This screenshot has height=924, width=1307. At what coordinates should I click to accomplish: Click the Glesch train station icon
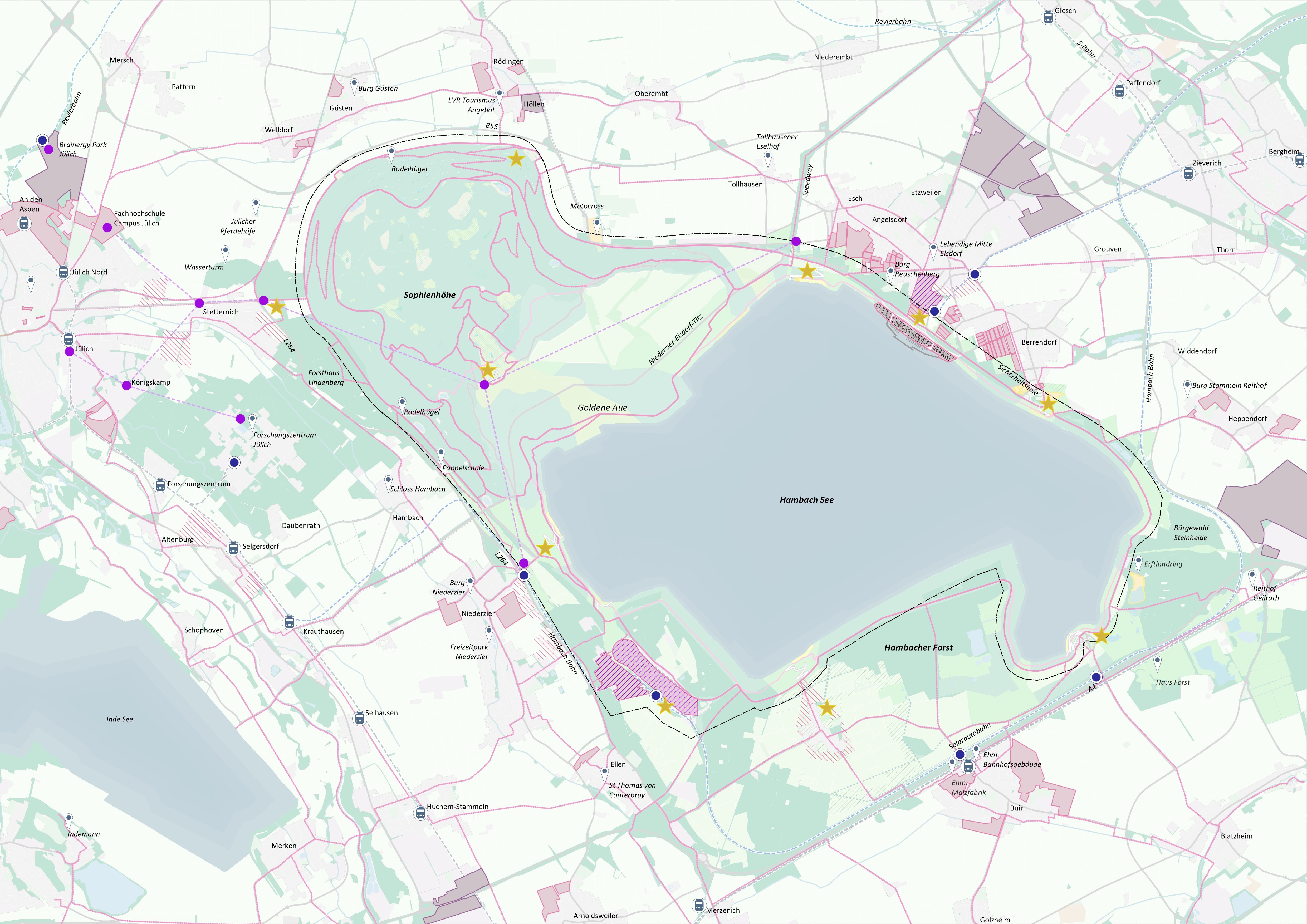[1047, 18]
